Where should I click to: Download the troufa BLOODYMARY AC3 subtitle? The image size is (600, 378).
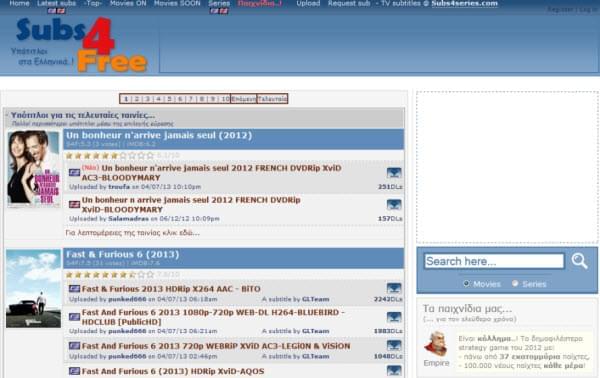(394, 173)
